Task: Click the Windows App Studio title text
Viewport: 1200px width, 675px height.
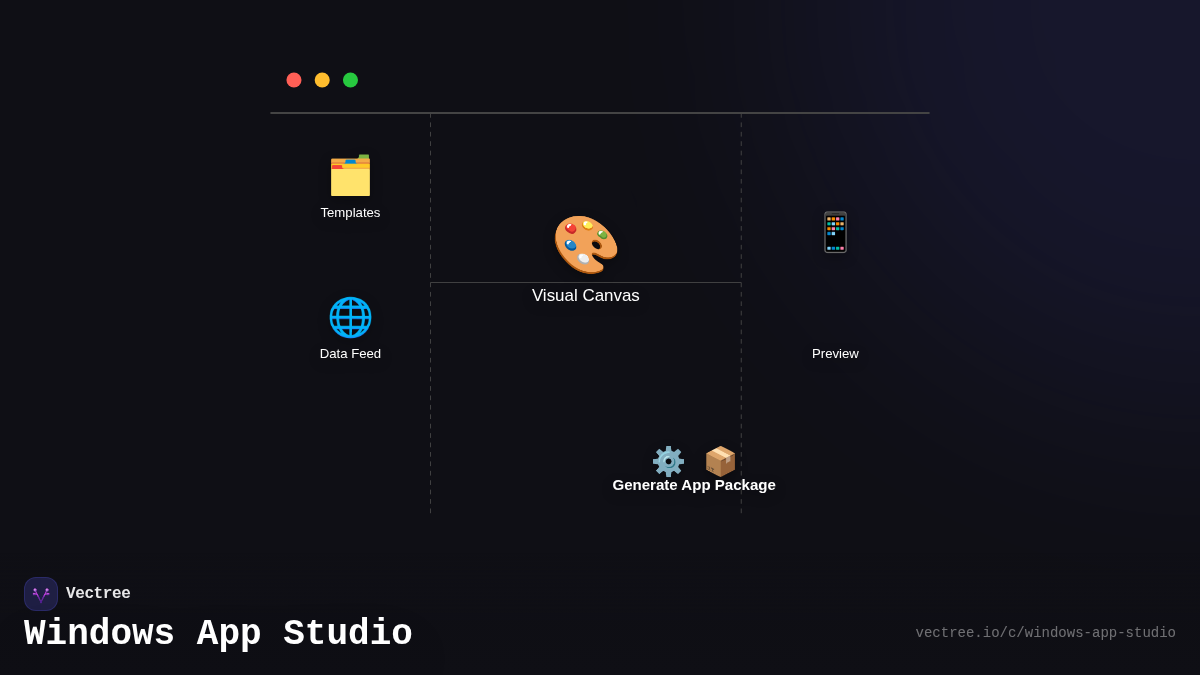Action: click(218, 632)
